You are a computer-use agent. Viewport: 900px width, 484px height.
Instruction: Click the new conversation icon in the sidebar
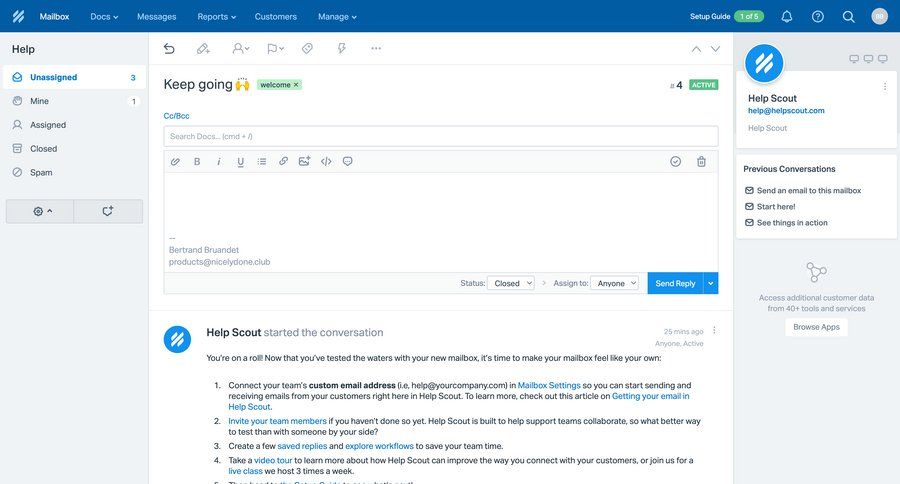click(x=108, y=211)
